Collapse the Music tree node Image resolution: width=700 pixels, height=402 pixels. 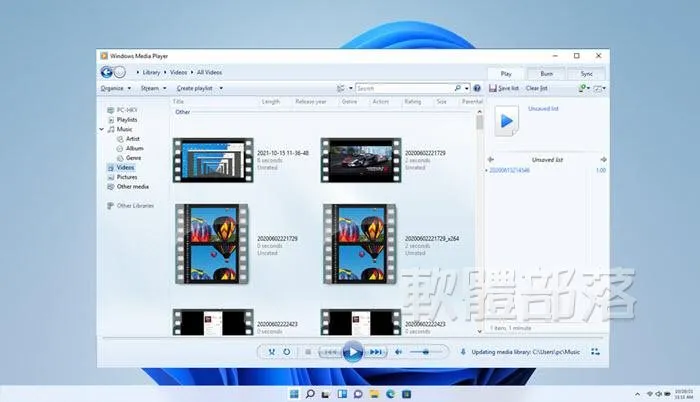coord(102,130)
